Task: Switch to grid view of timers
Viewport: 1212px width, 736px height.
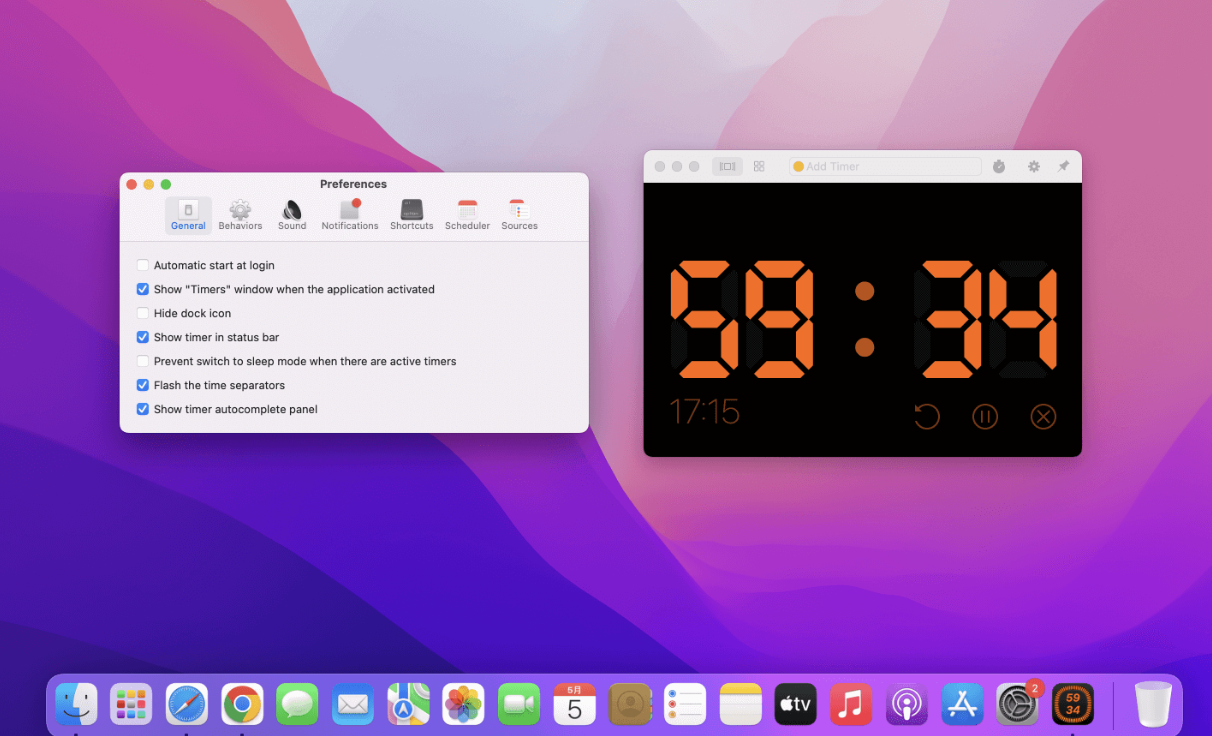Action: coord(759,167)
